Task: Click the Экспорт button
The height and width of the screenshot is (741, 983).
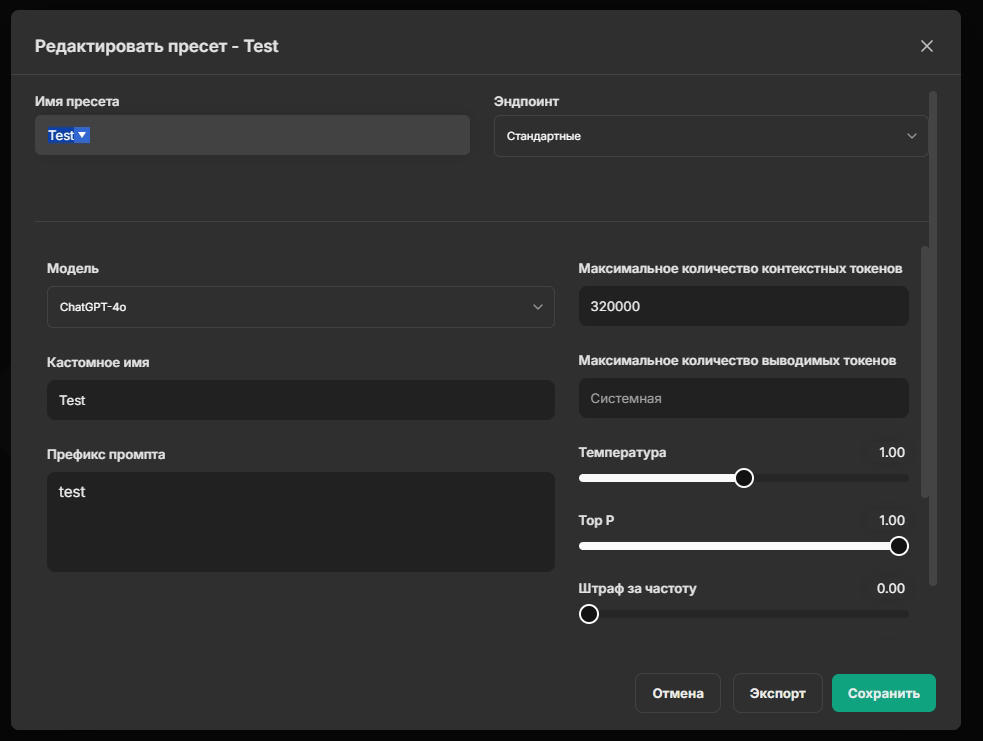Action: 777,693
